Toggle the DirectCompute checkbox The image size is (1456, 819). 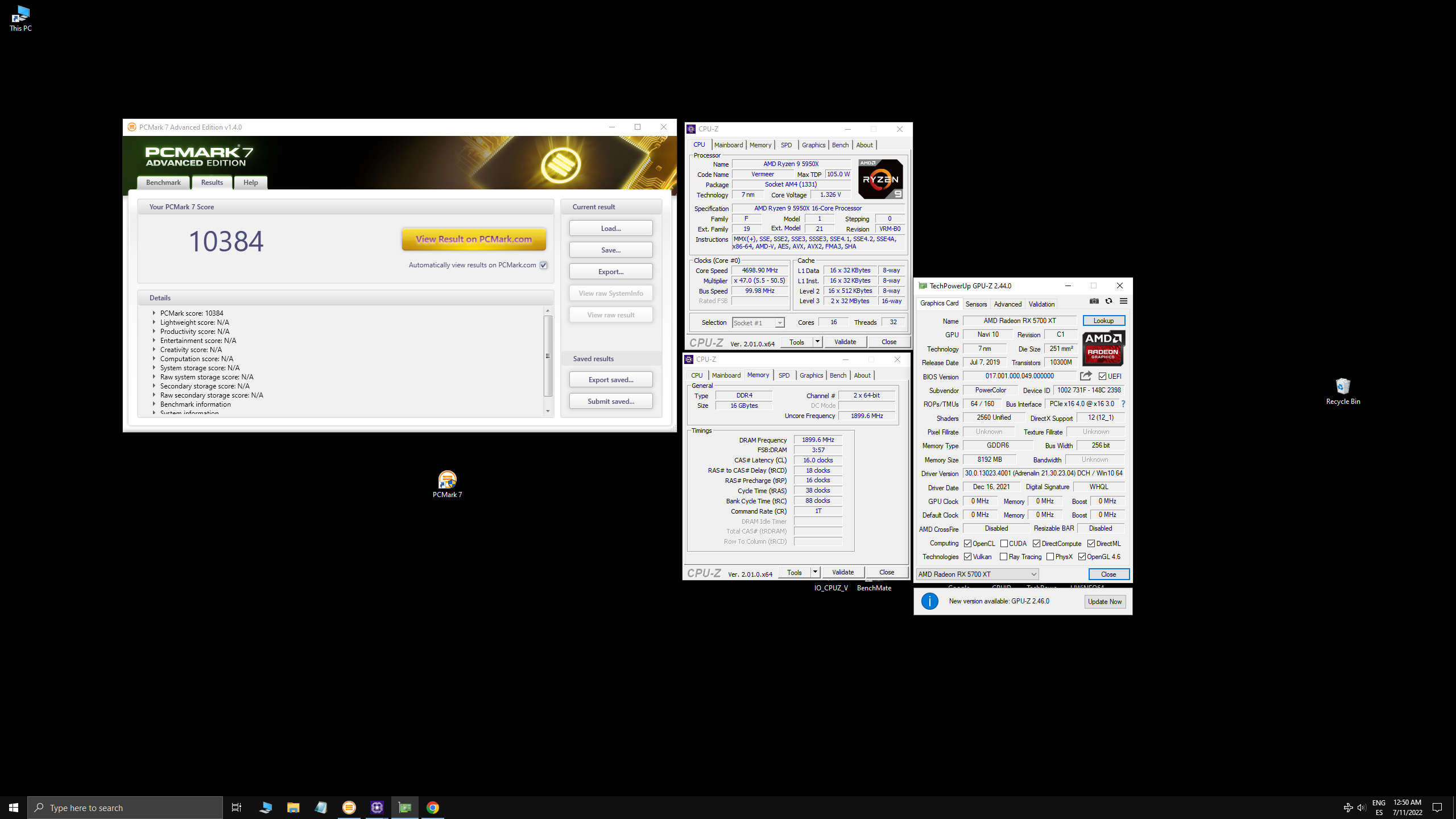coord(1036,544)
